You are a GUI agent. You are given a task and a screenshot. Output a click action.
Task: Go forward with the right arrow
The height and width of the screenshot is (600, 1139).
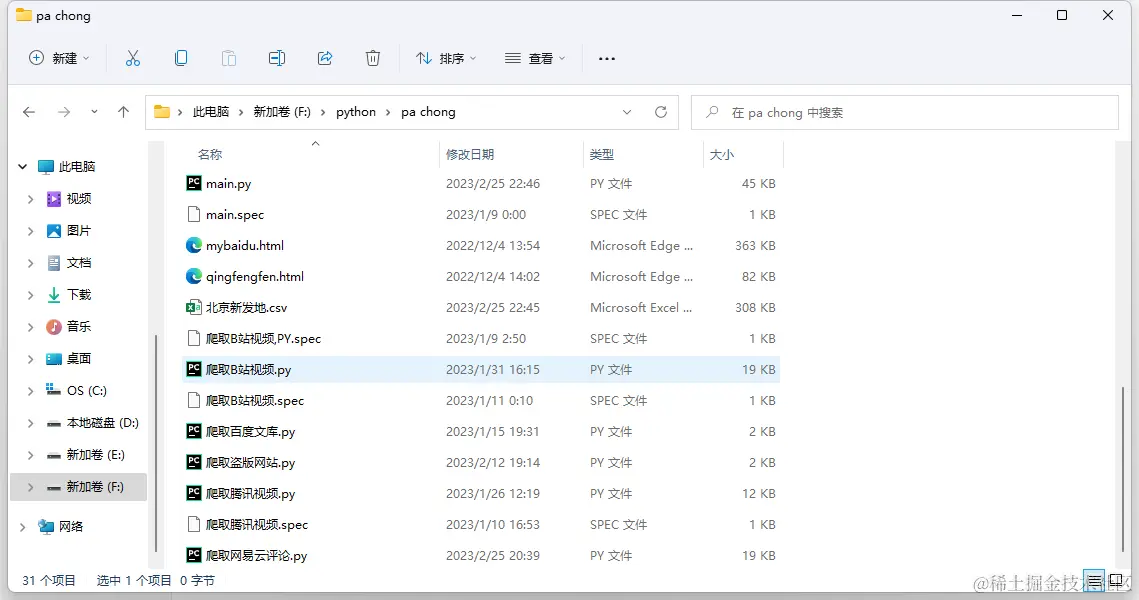click(64, 112)
